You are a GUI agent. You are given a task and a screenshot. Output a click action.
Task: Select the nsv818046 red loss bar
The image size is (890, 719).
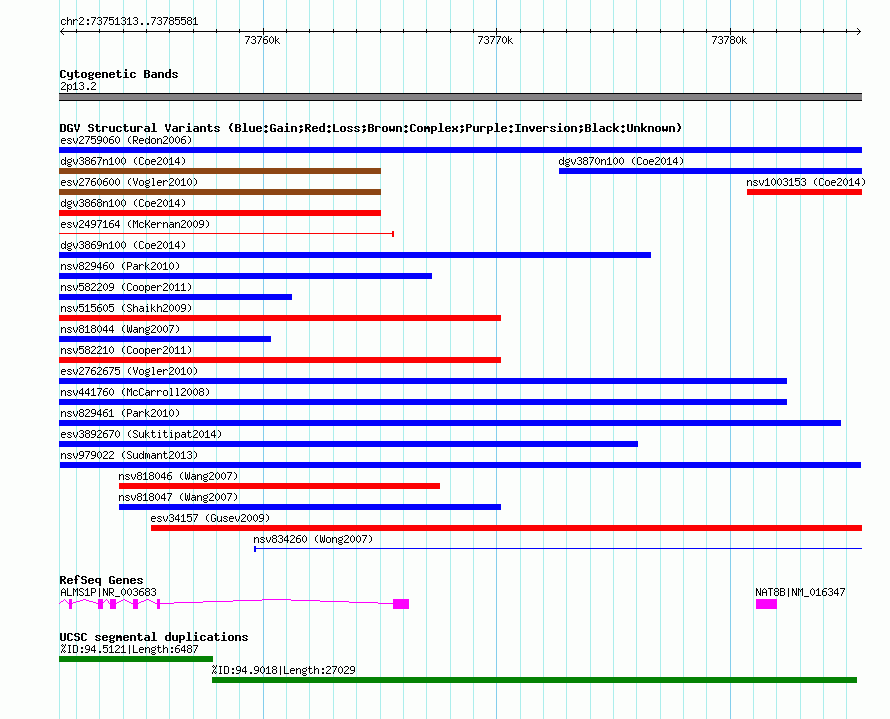pyautogui.click(x=279, y=486)
